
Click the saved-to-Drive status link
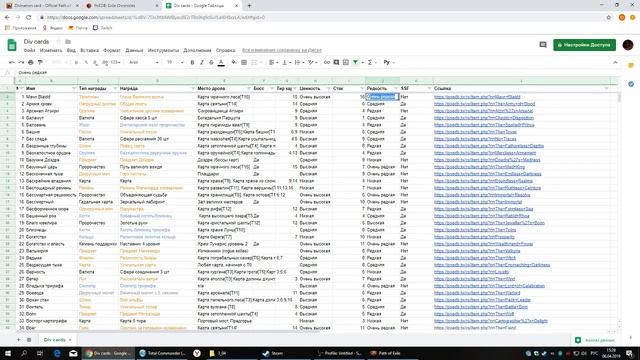[282, 50]
